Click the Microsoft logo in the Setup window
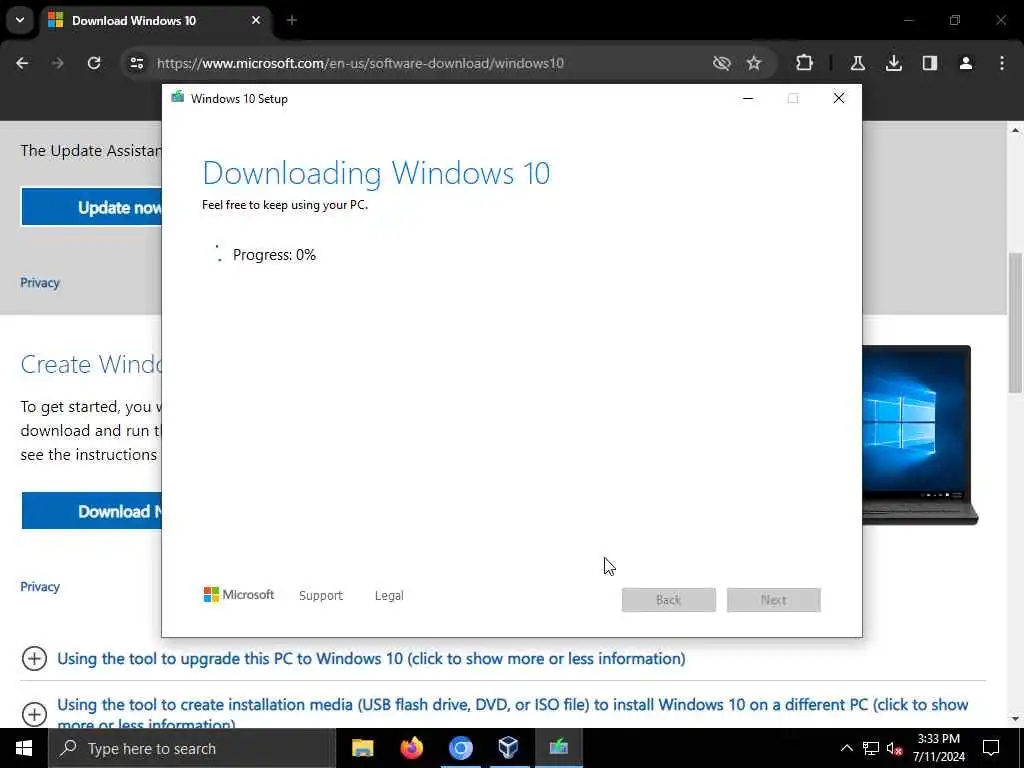This screenshot has width=1024, height=768. [x=239, y=595]
